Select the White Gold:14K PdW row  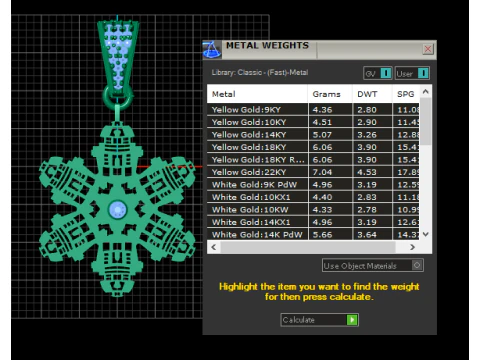(313, 234)
